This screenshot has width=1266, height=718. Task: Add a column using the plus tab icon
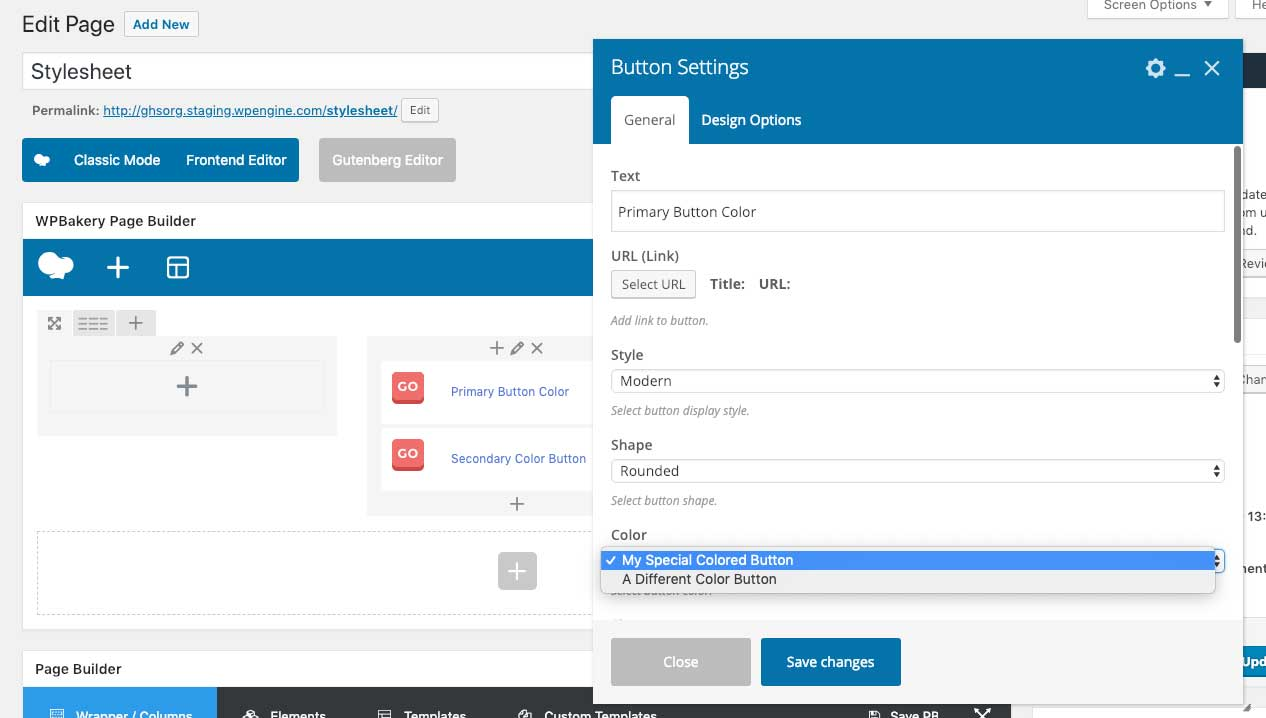click(x=135, y=322)
